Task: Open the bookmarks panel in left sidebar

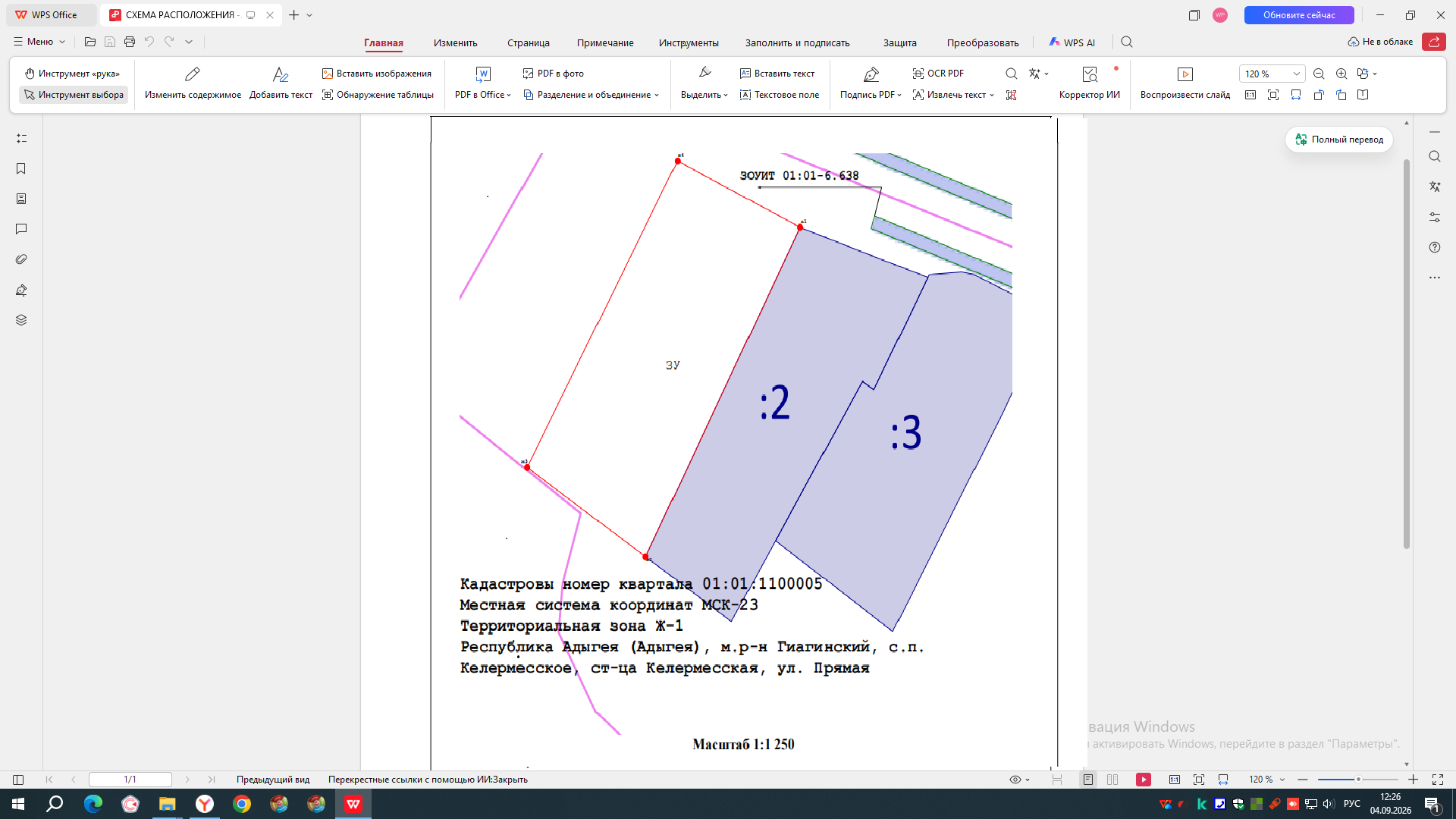Action: pos(21,168)
